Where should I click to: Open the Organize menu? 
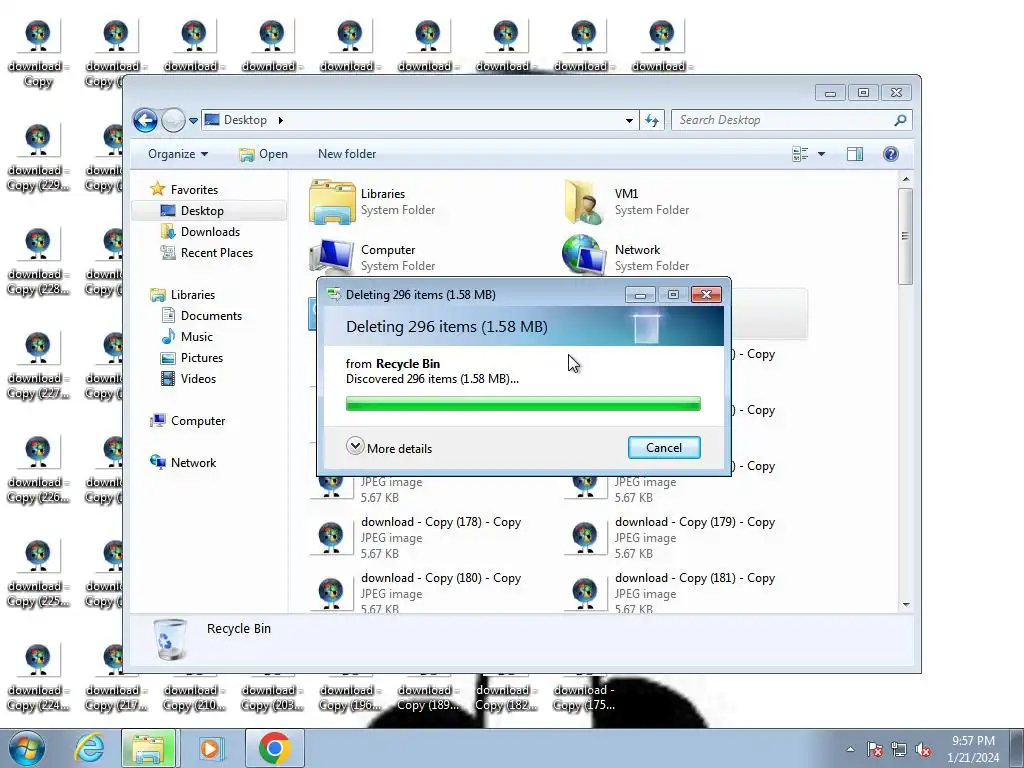[178, 154]
